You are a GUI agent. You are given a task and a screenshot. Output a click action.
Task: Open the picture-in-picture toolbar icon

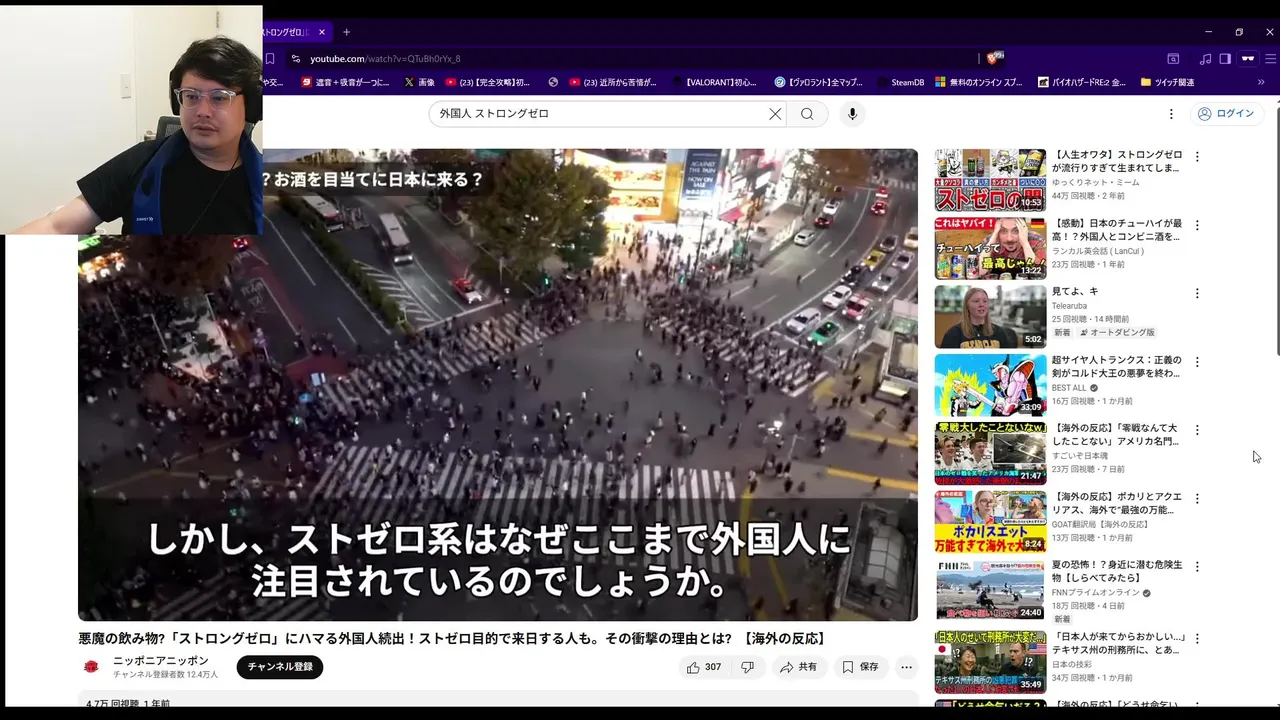tap(1173, 59)
